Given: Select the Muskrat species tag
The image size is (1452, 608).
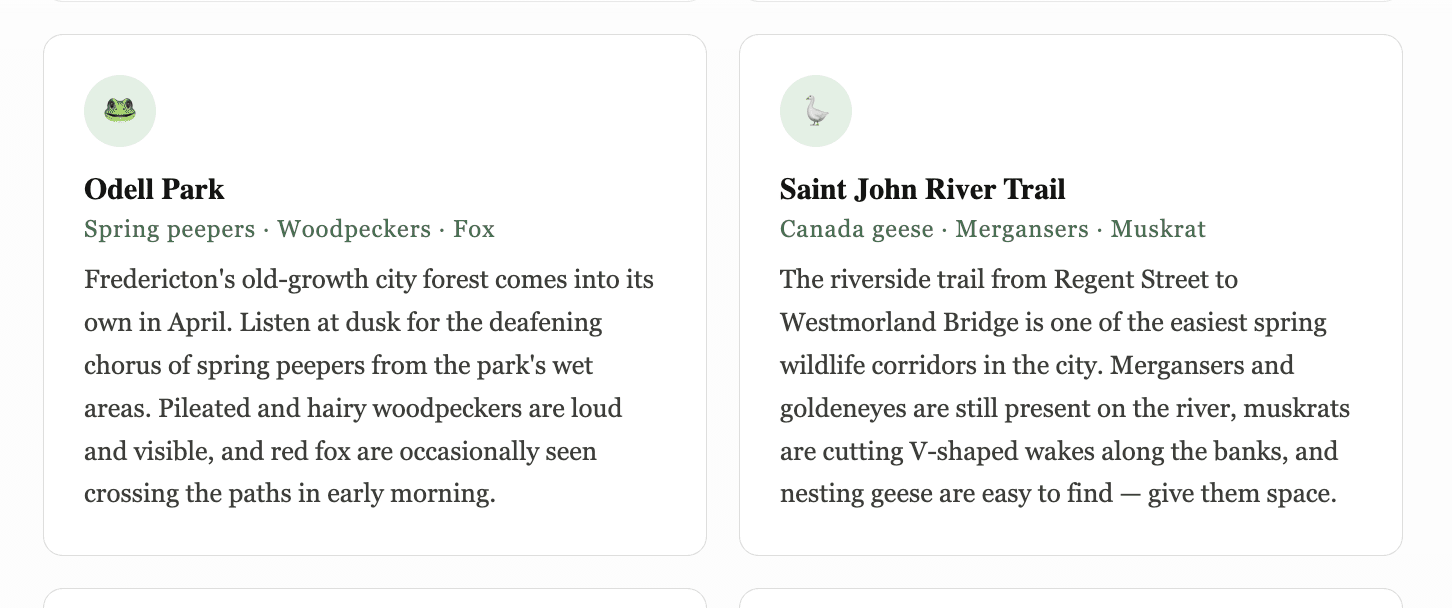Looking at the screenshot, I should click(x=1158, y=229).
